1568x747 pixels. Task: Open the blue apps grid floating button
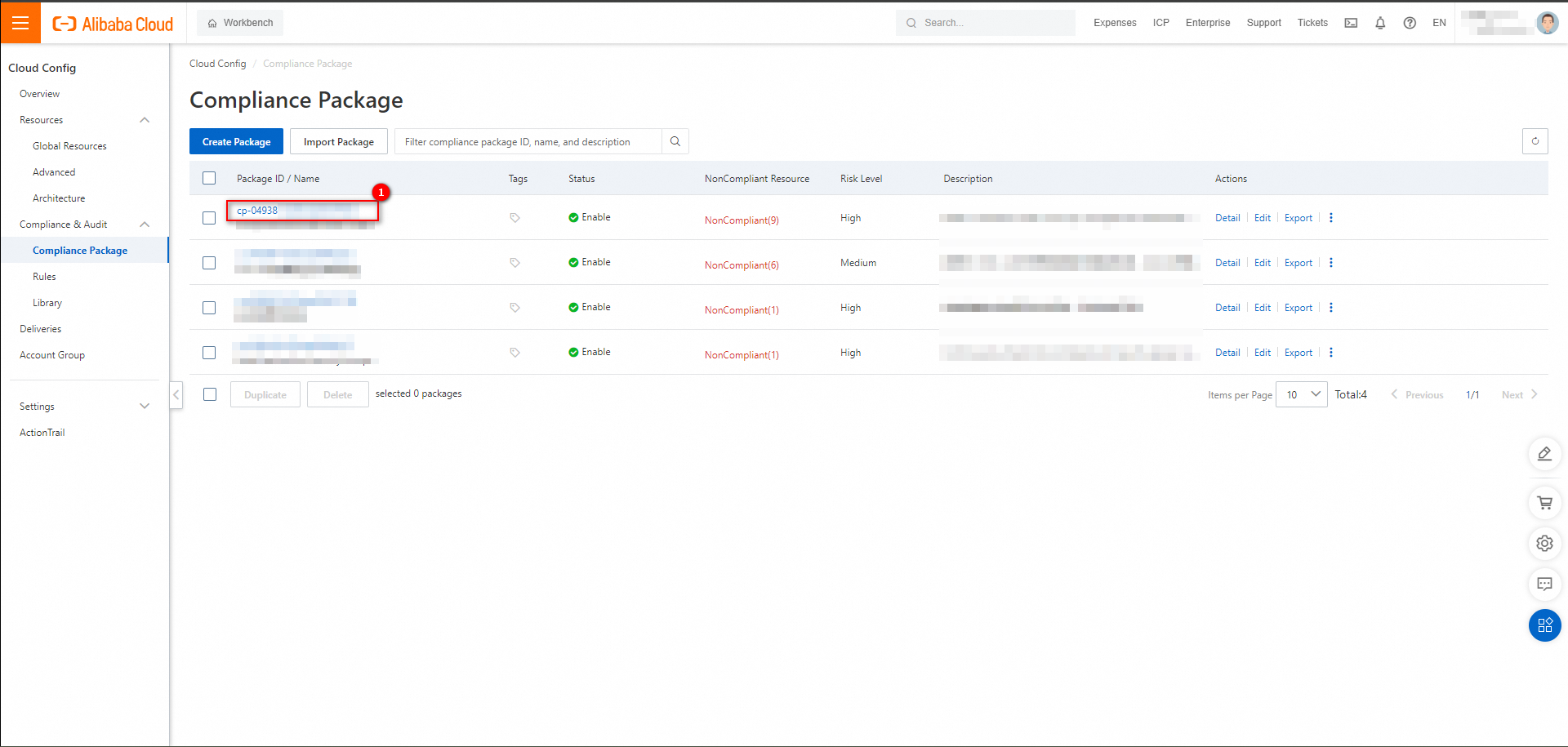1544,625
